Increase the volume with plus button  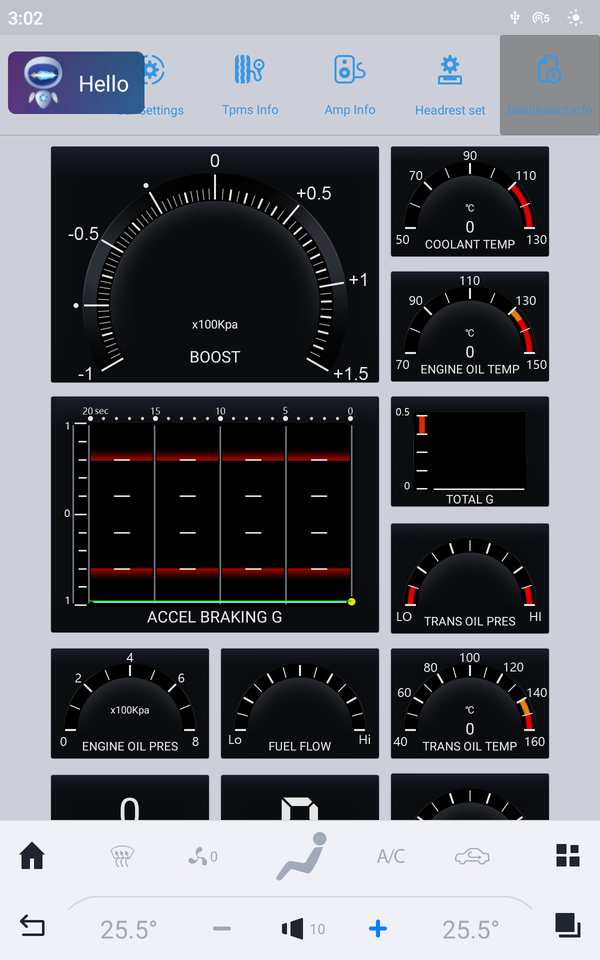click(x=378, y=929)
